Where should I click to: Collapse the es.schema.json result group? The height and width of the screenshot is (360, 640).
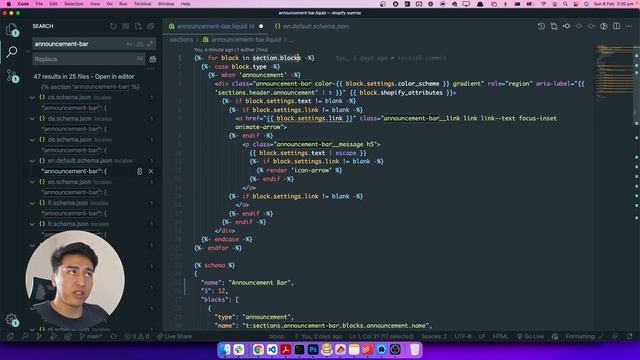pos(32,182)
